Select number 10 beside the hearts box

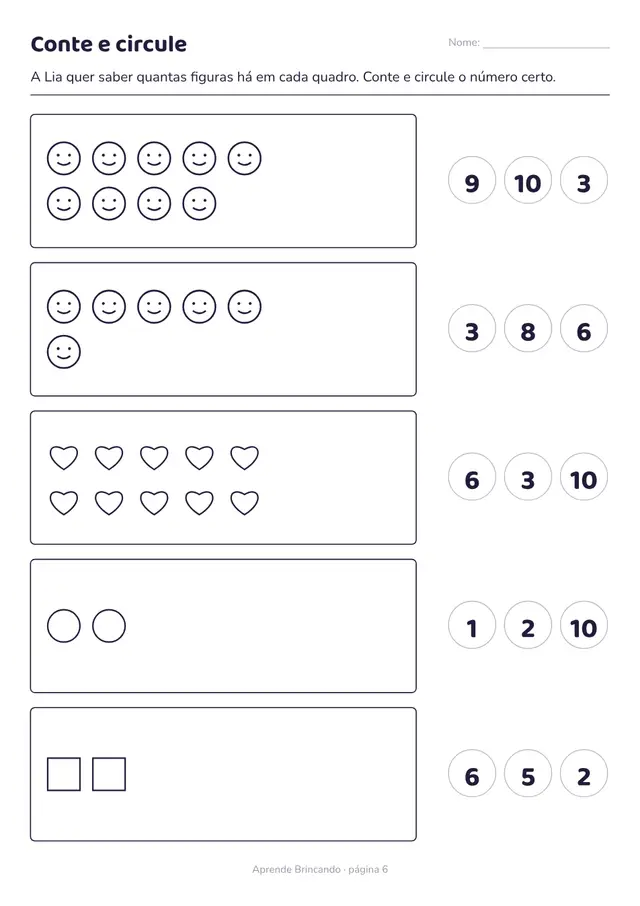[584, 477]
